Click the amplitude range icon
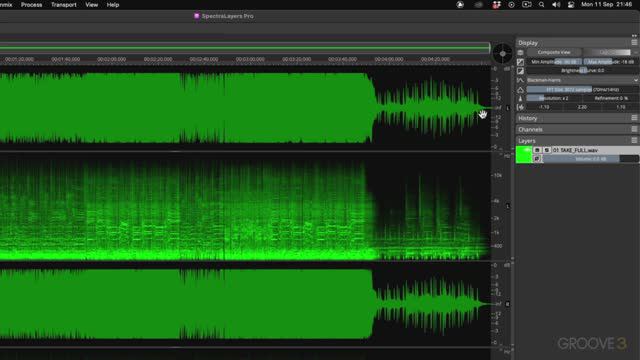This screenshot has height=360, width=640. (x=520, y=62)
